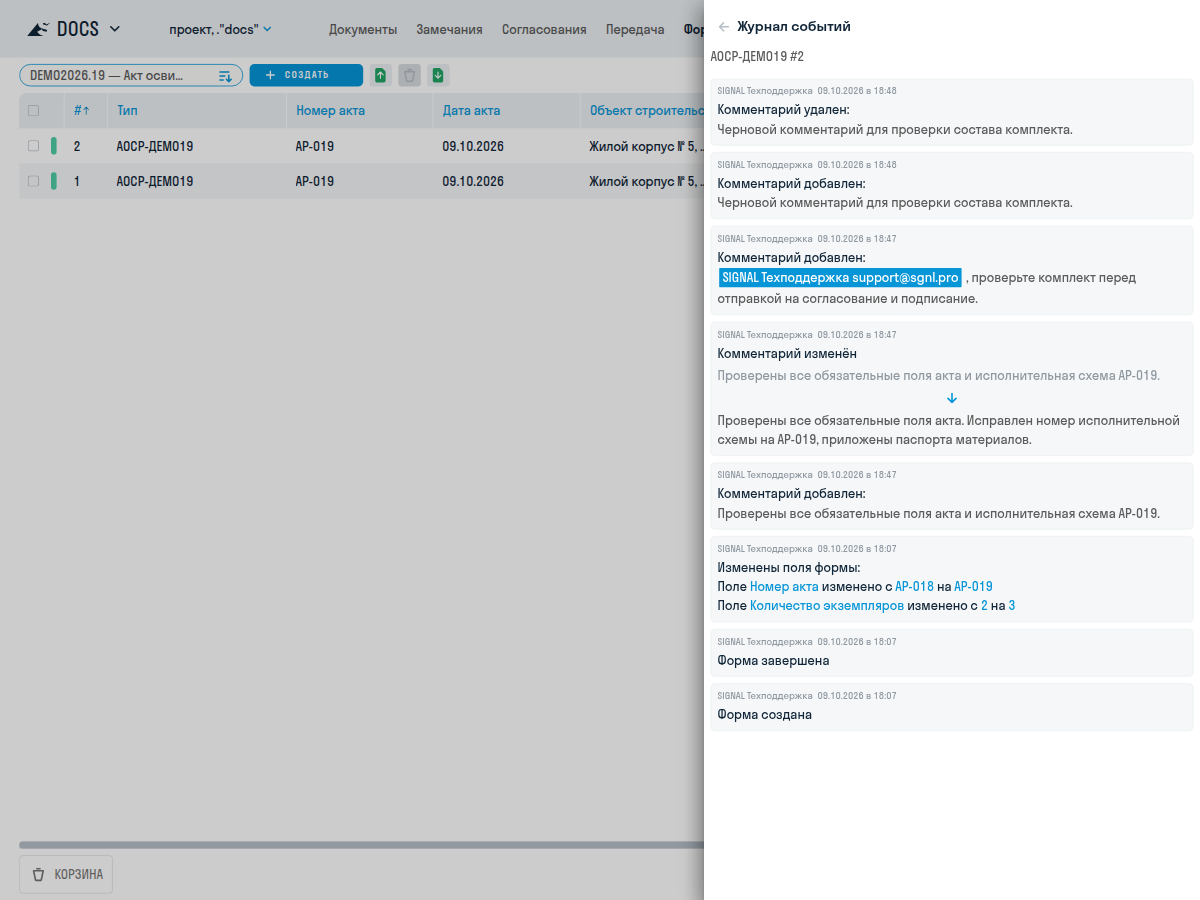Screen dimensions: 1200x900
Task: Click АОСР-ДЕМО19 in table row 2
Action: click(155, 146)
